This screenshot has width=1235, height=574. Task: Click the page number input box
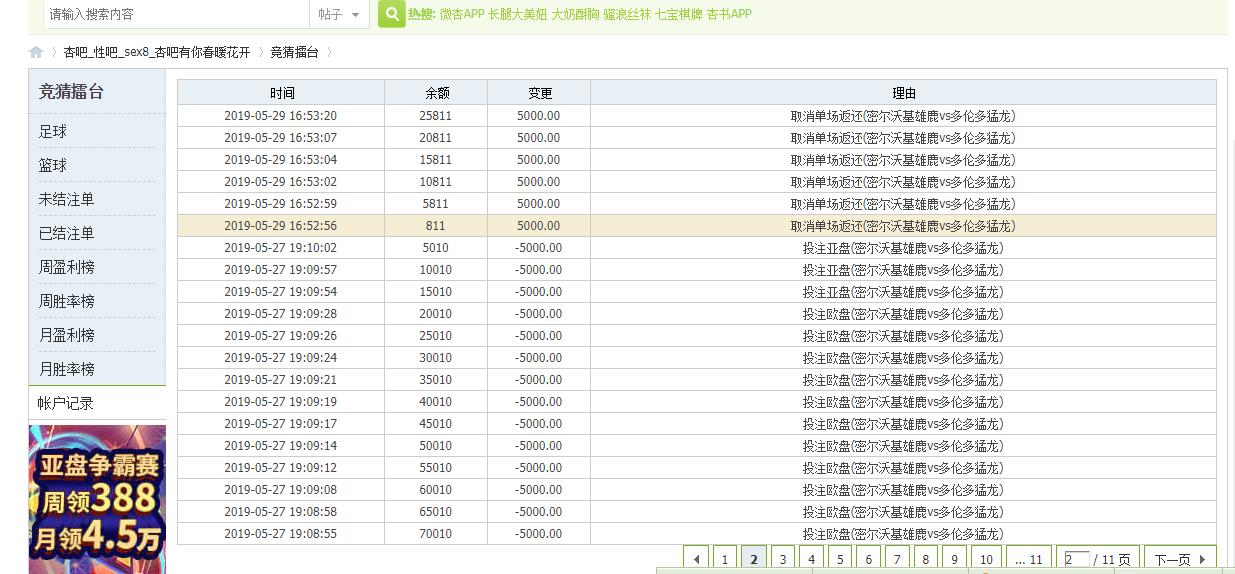coord(1077,559)
